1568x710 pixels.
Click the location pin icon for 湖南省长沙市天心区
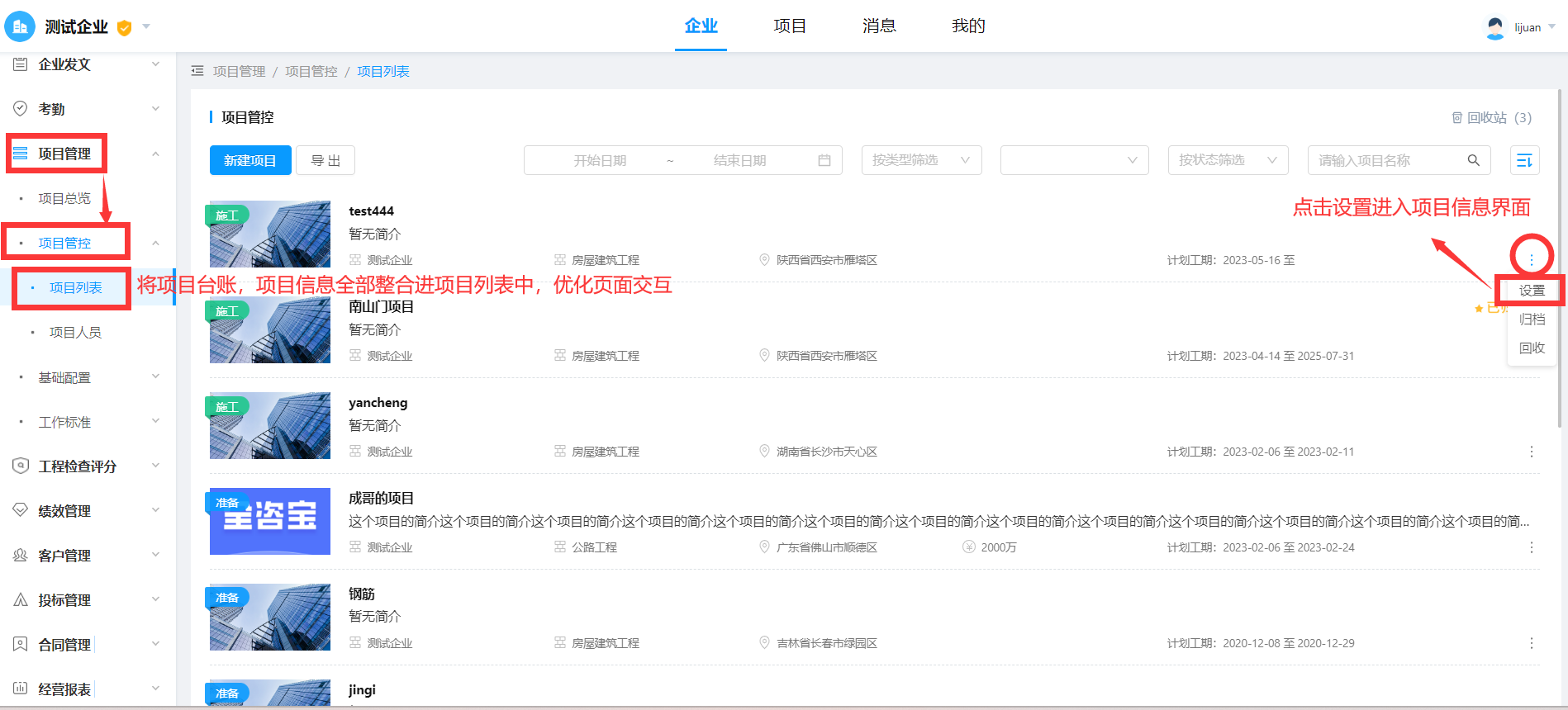(764, 451)
